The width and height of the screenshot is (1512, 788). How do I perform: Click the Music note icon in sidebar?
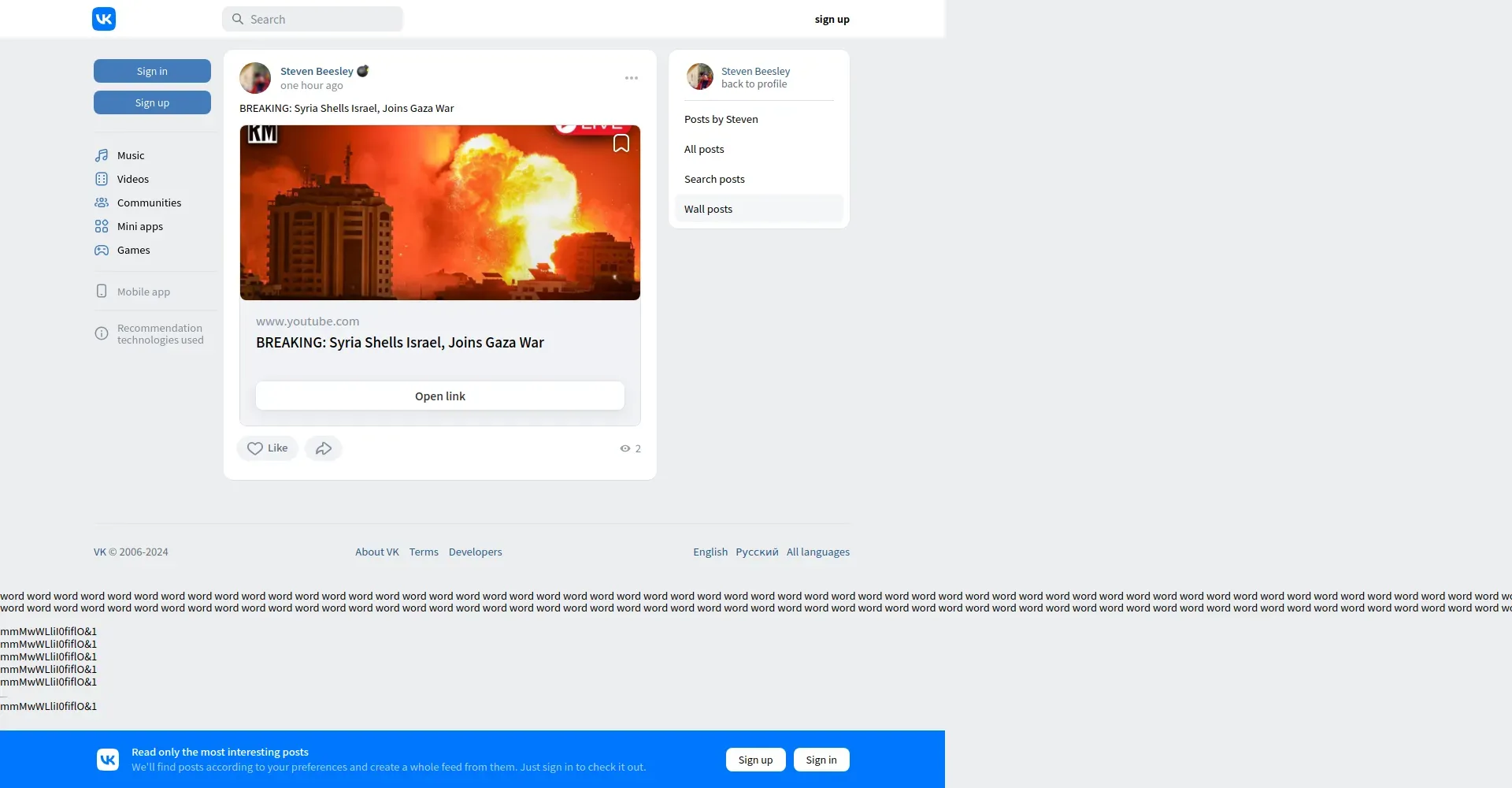coord(102,155)
